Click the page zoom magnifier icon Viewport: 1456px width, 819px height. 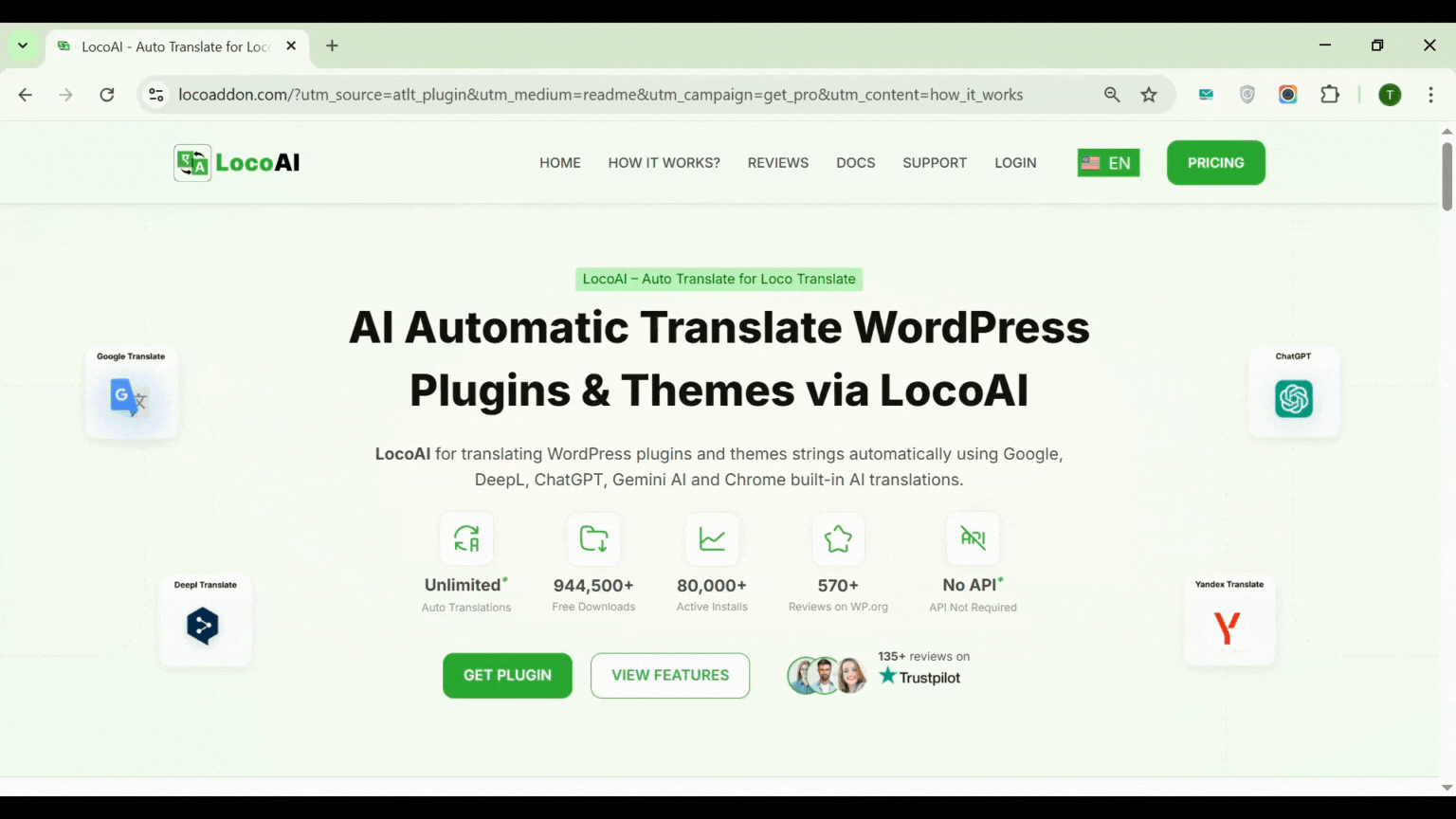pyautogui.click(x=1111, y=94)
